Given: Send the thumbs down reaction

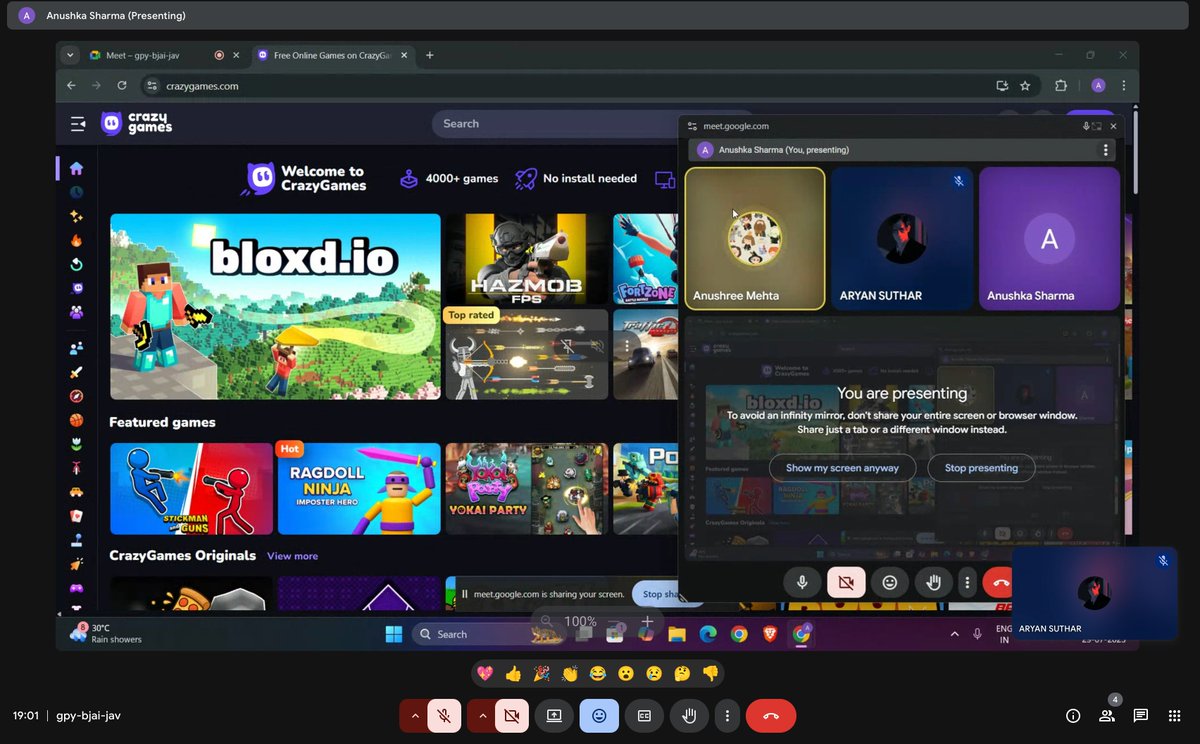Looking at the screenshot, I should point(710,674).
